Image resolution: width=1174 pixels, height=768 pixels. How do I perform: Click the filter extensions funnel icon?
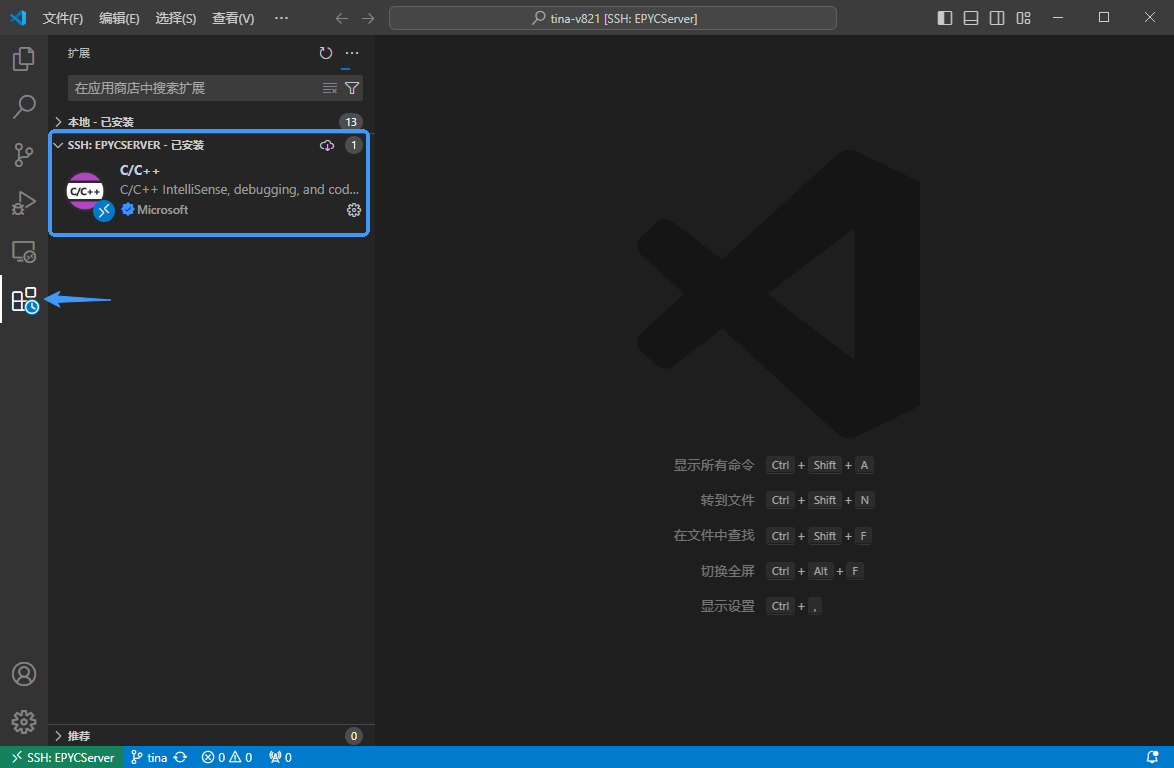coord(352,88)
